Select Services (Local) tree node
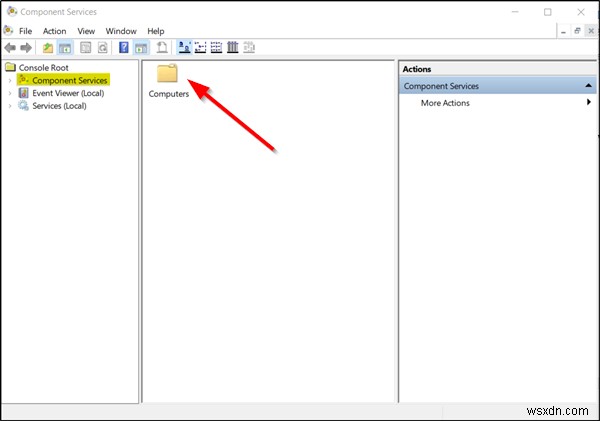 (59, 106)
